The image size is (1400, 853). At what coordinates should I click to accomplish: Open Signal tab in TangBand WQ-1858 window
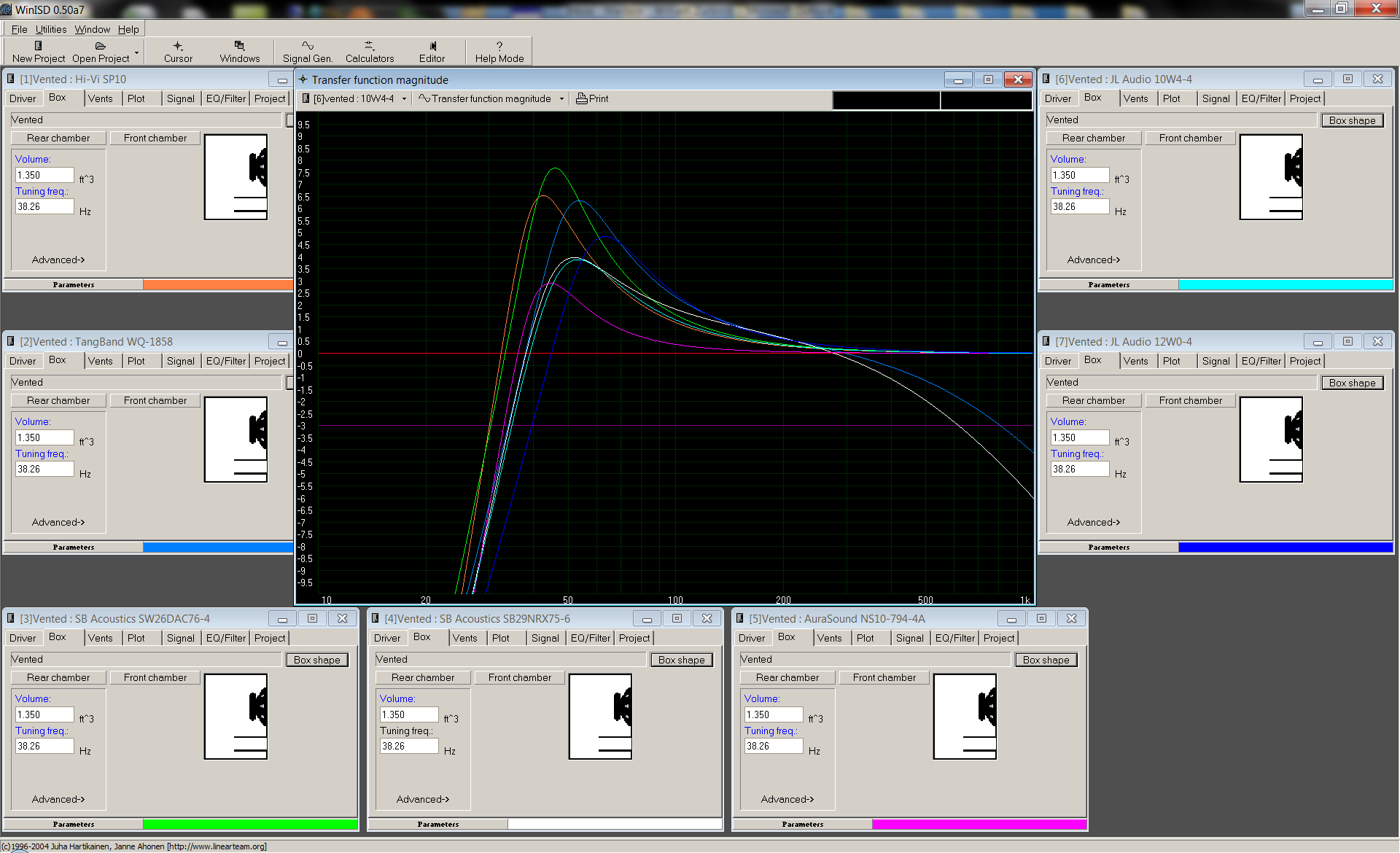(181, 361)
